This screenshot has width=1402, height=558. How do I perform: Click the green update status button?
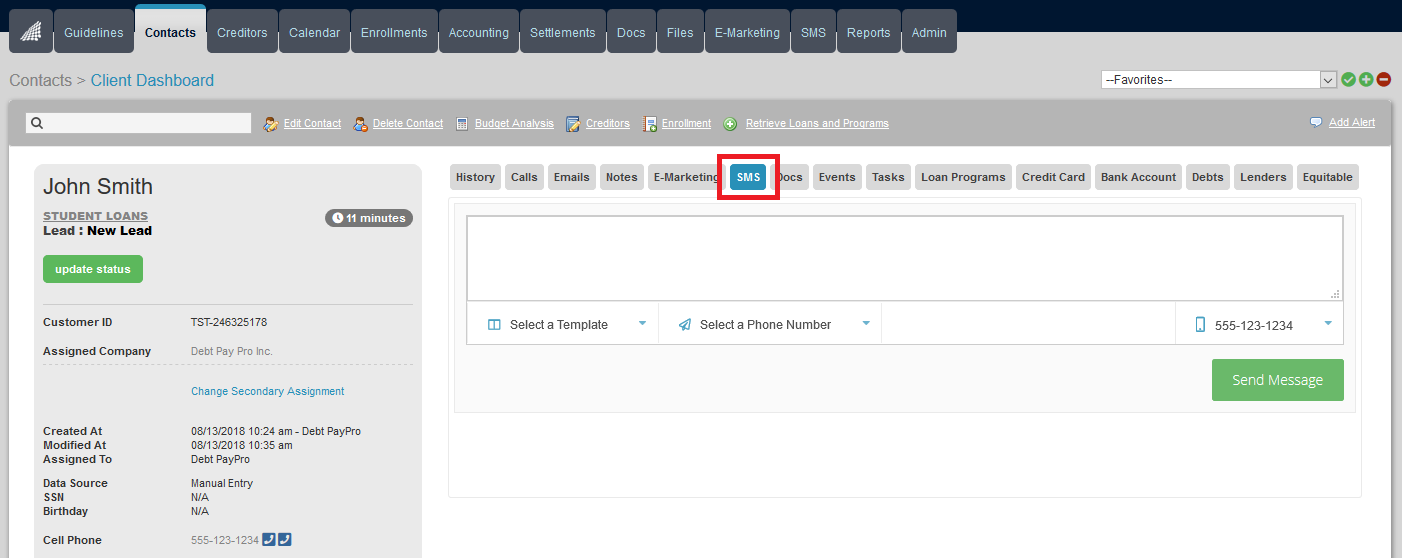93,269
